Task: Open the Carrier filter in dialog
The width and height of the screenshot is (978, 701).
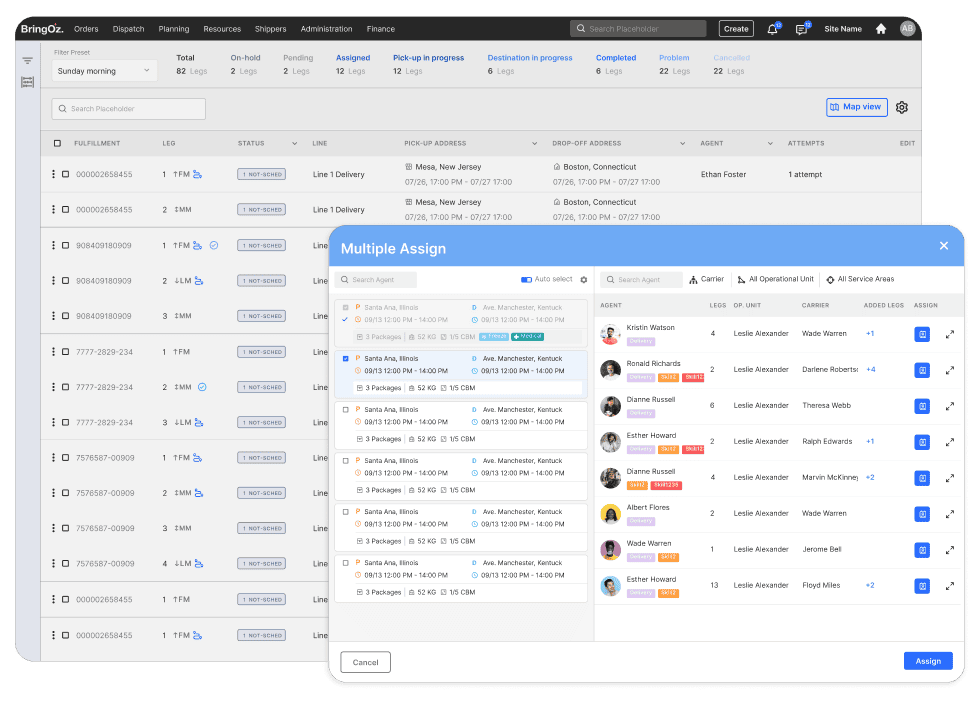Action: pos(707,279)
